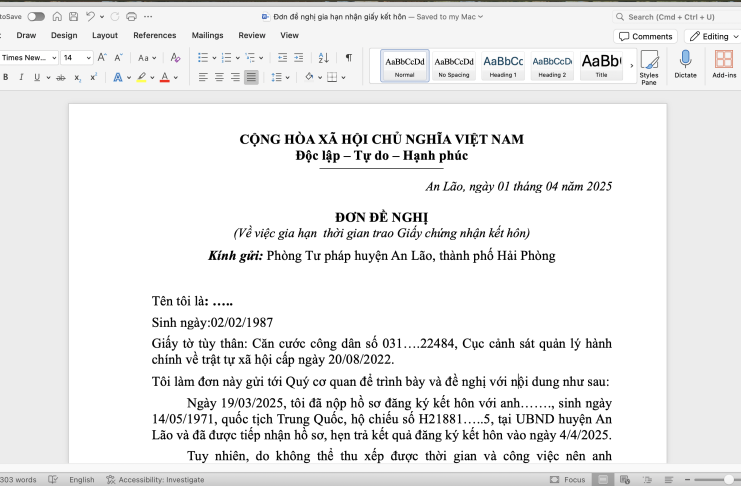Apply yellow text highlight color
The image size is (741, 486).
pyautogui.click(x=141, y=77)
